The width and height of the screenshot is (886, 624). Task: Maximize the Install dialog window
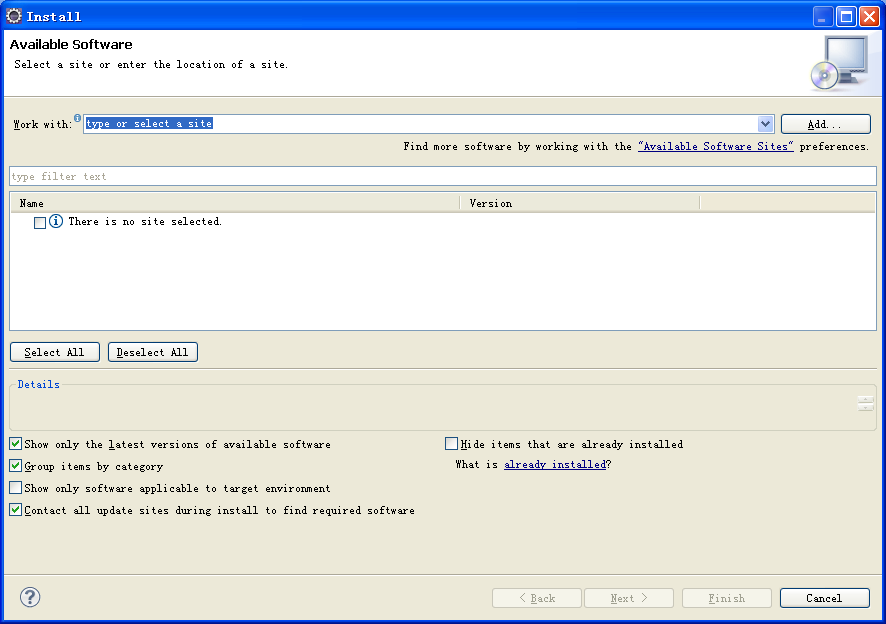846,16
